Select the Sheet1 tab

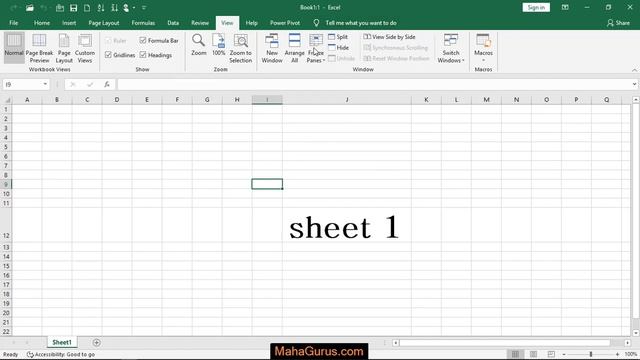pos(62,342)
